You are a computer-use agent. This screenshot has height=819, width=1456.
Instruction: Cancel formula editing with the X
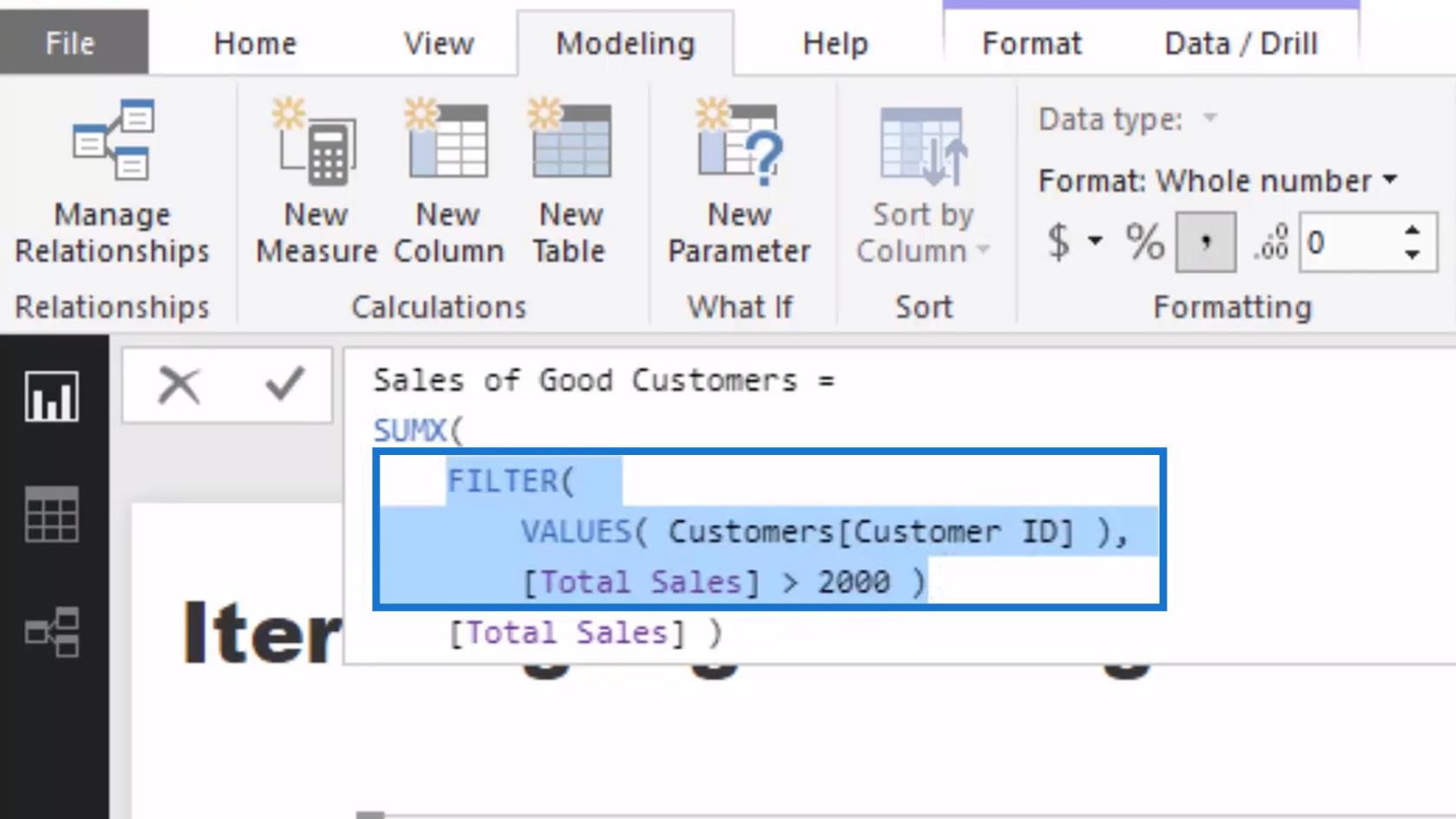[179, 385]
